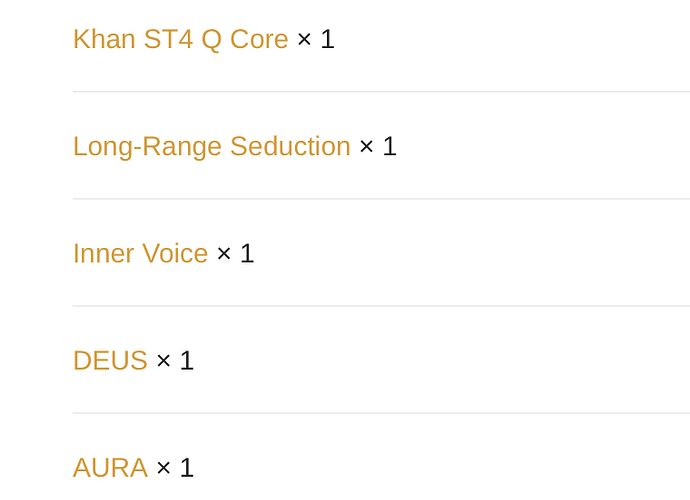Click the word Long-Range in the second link

147,146
